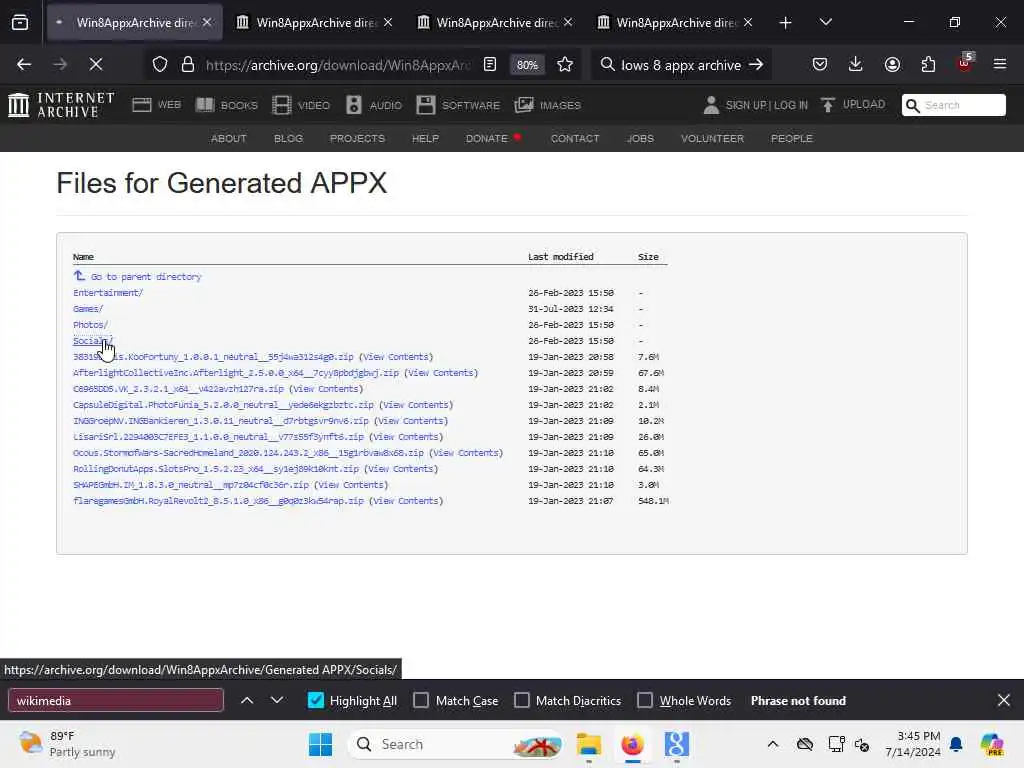
Task: Download the AfterlightCollectiveInc.Afterlight zip file
Action: [236, 373]
